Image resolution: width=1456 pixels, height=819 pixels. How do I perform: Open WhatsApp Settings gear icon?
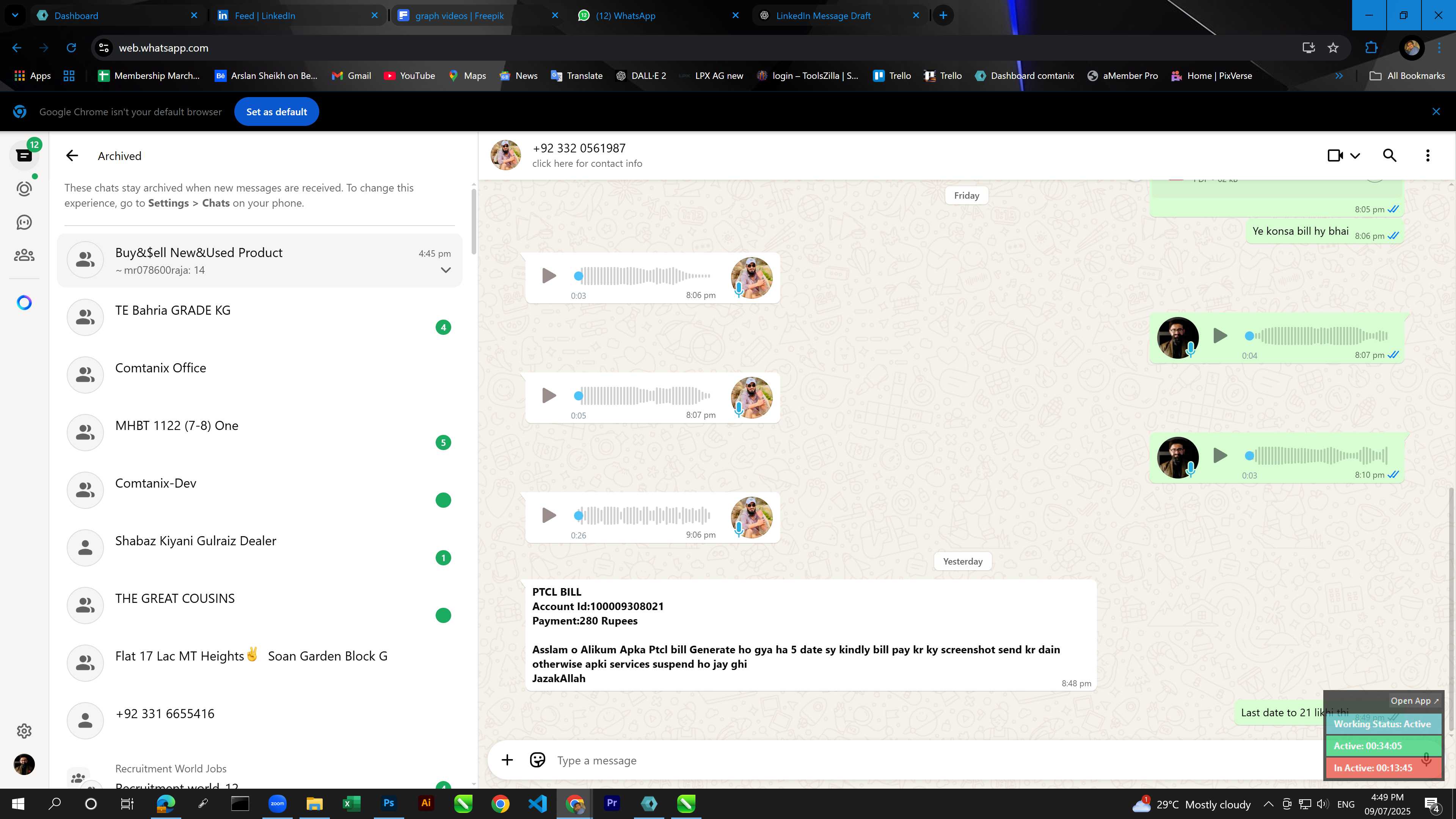(24, 731)
